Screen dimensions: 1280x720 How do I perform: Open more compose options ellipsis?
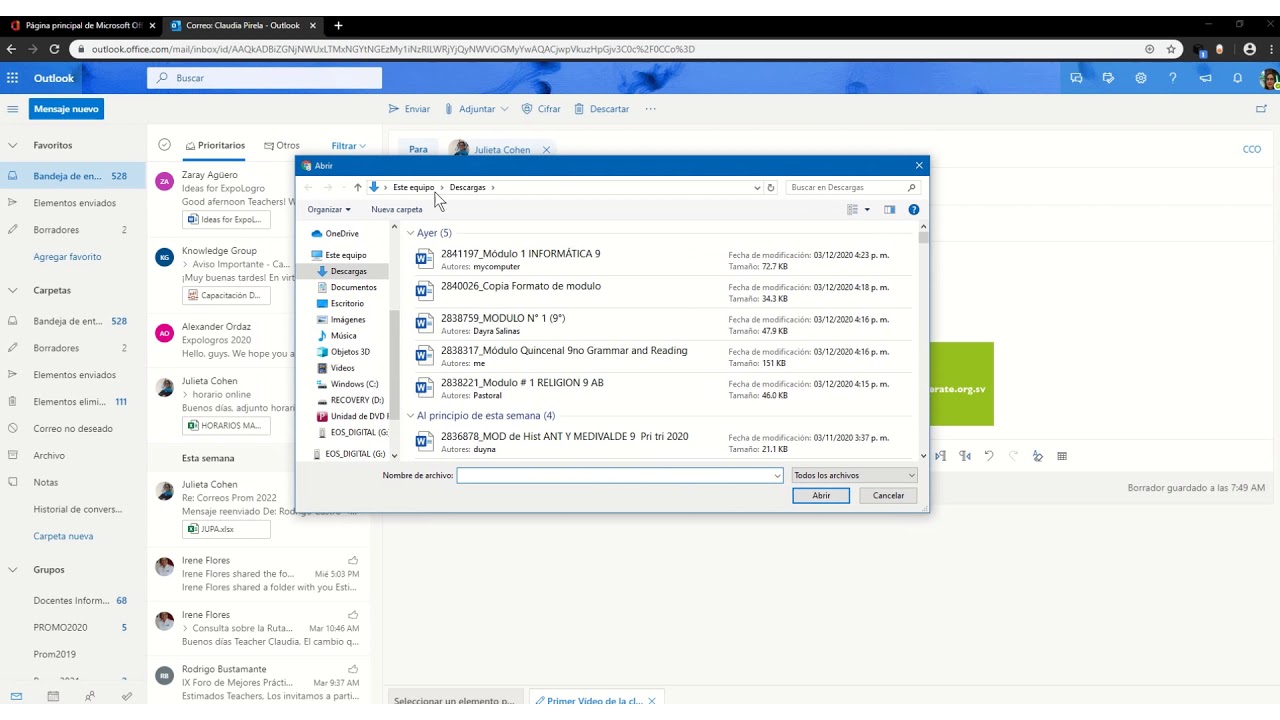coord(650,109)
